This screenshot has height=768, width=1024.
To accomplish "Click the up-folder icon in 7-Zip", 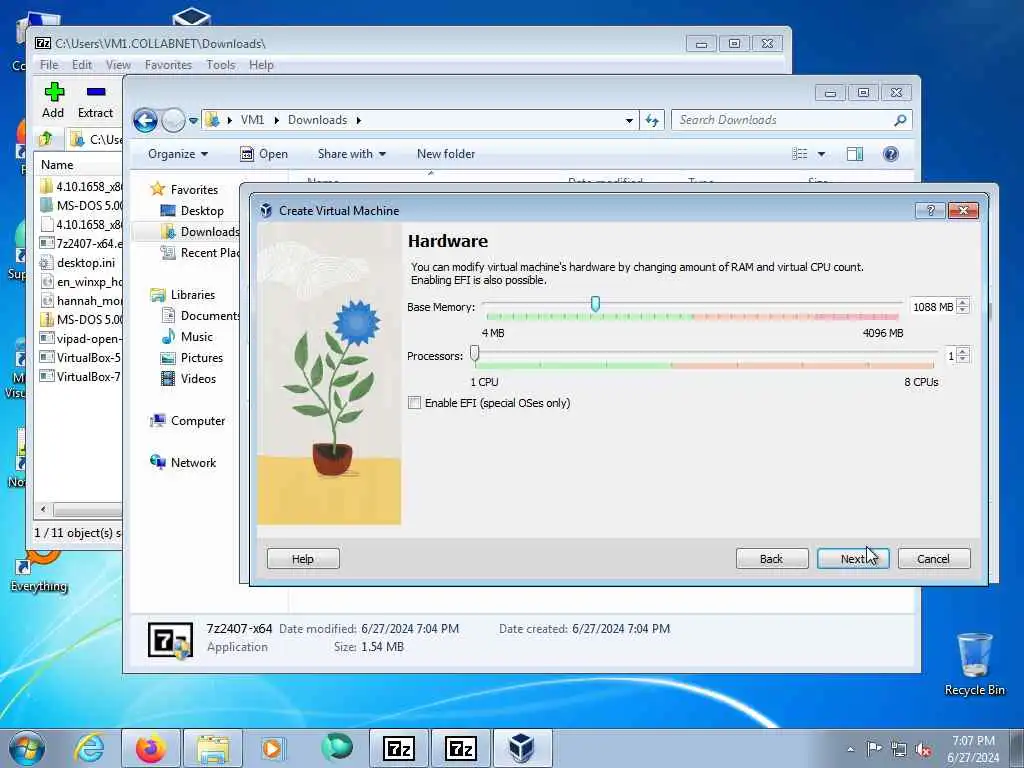I will point(46,138).
